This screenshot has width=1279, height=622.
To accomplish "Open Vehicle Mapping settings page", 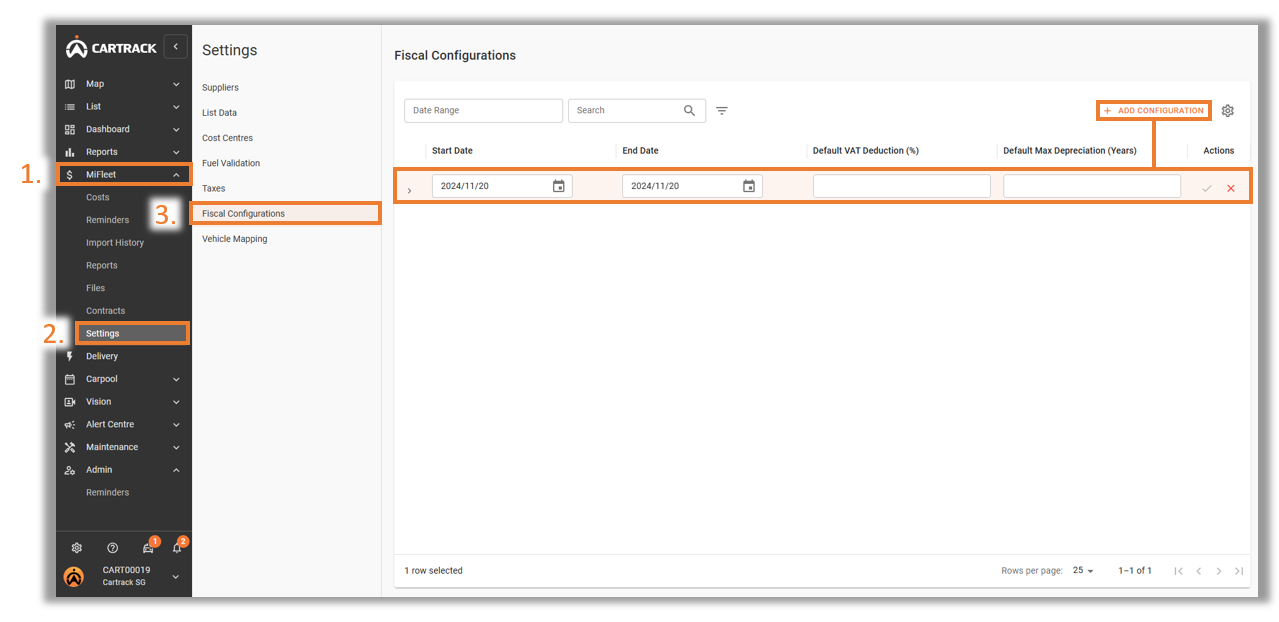I will pos(234,239).
